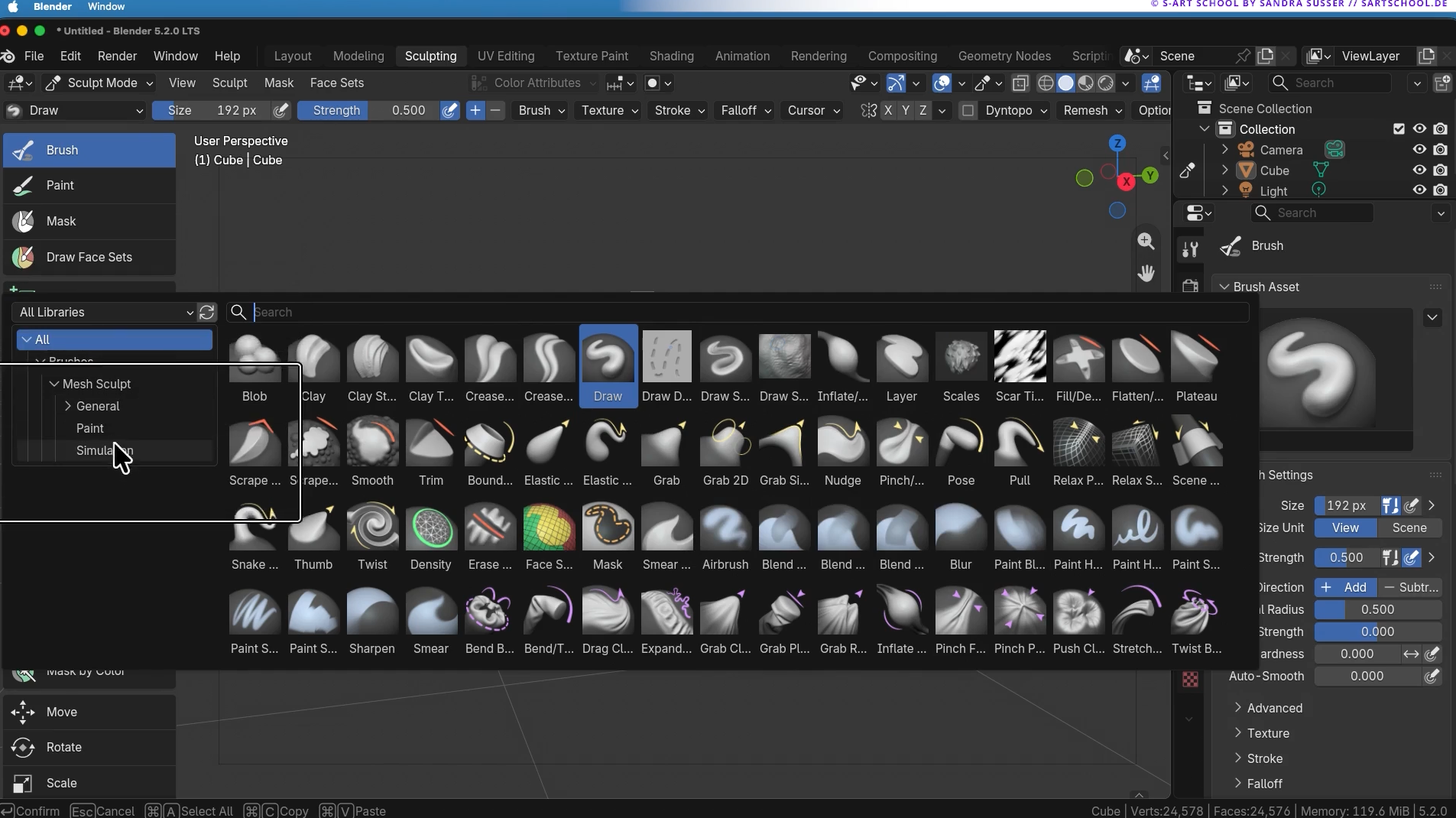Image resolution: width=1456 pixels, height=818 pixels.
Task: Click the pan view hand icon
Action: pyautogui.click(x=1146, y=273)
